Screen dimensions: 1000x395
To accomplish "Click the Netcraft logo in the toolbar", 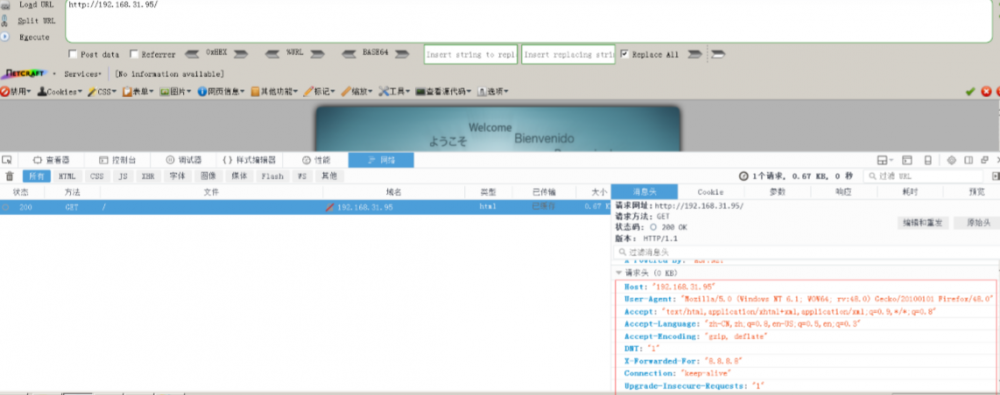I will [x=24, y=74].
